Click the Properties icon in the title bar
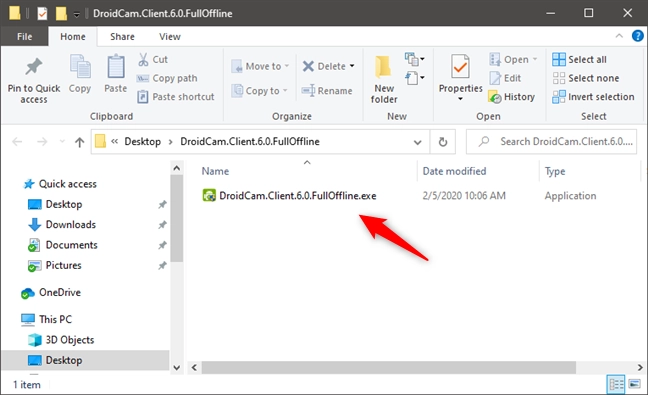 click(42, 14)
